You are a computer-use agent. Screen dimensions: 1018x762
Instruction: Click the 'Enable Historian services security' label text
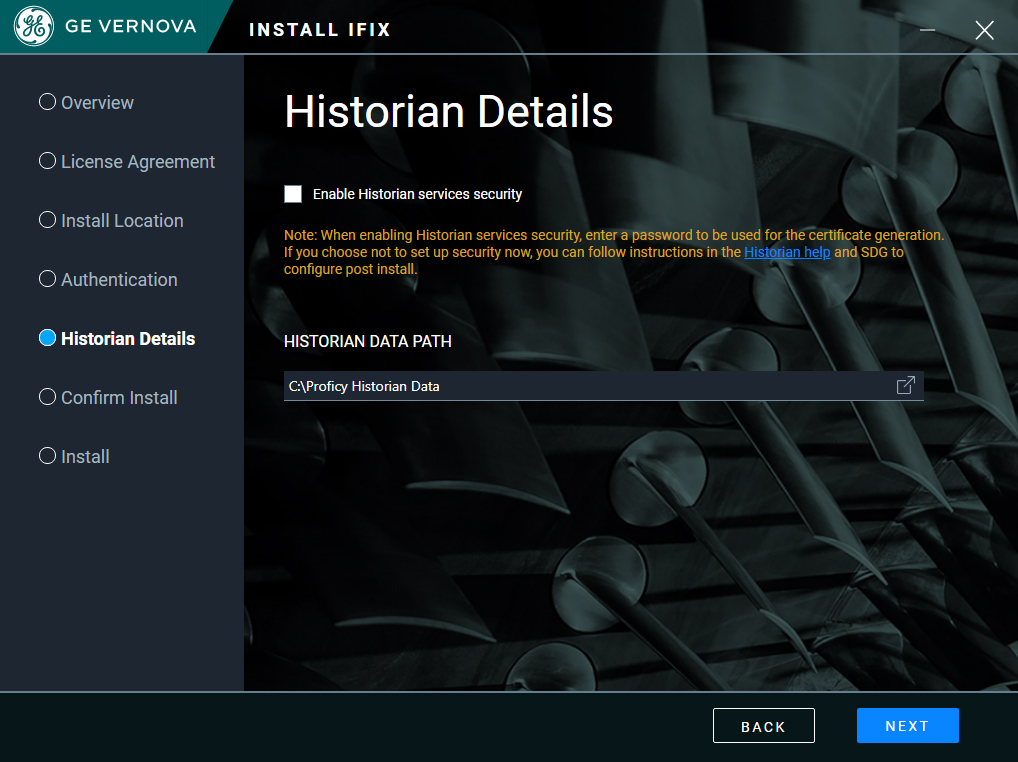click(x=417, y=194)
